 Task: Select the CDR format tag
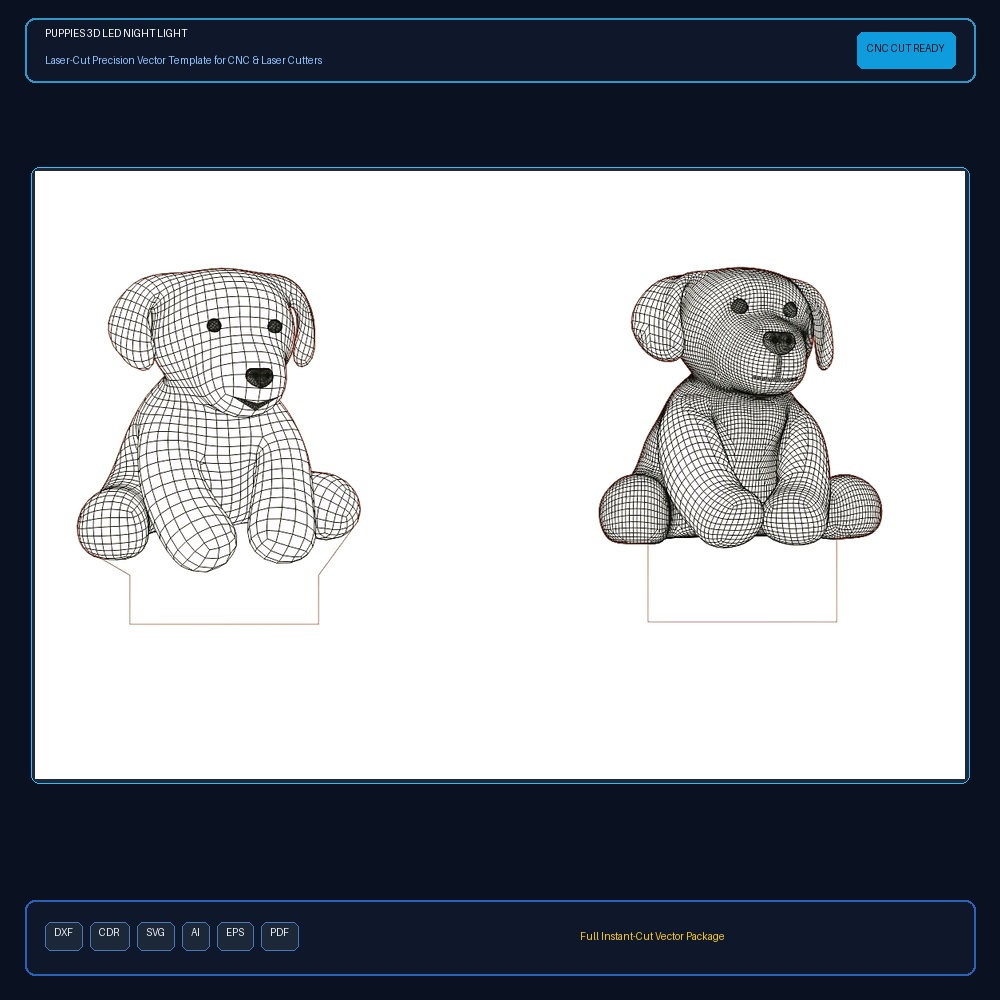[110, 936]
